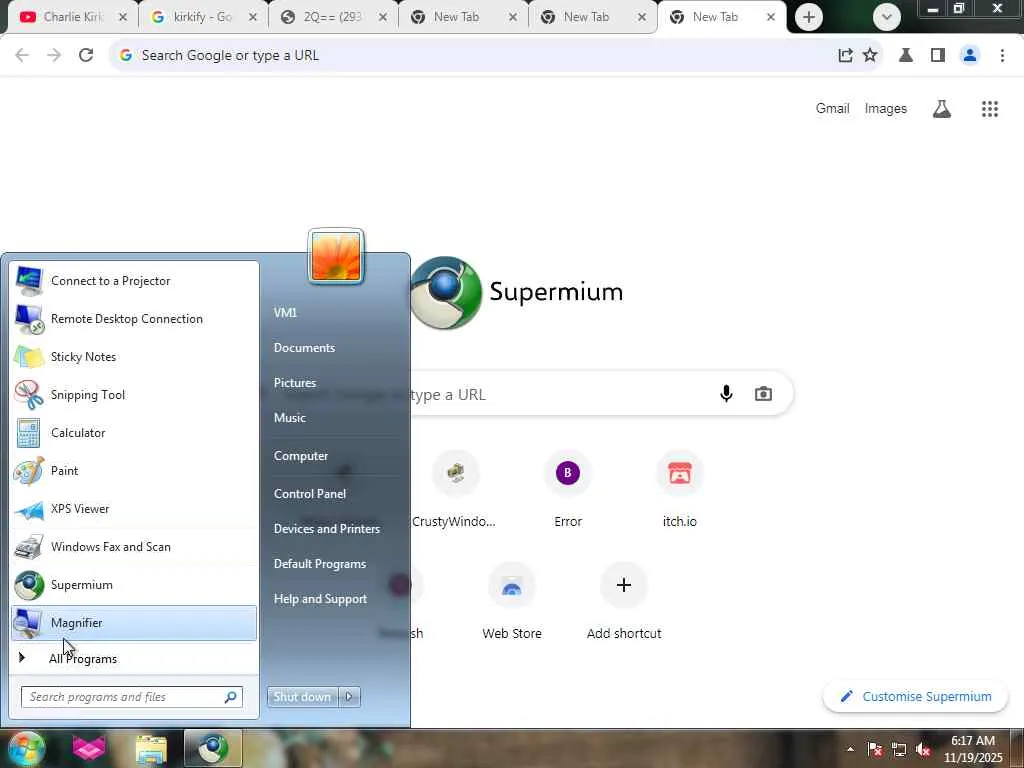Click the muted volume tray icon
Screen dimensions: 1024x768
click(923, 749)
